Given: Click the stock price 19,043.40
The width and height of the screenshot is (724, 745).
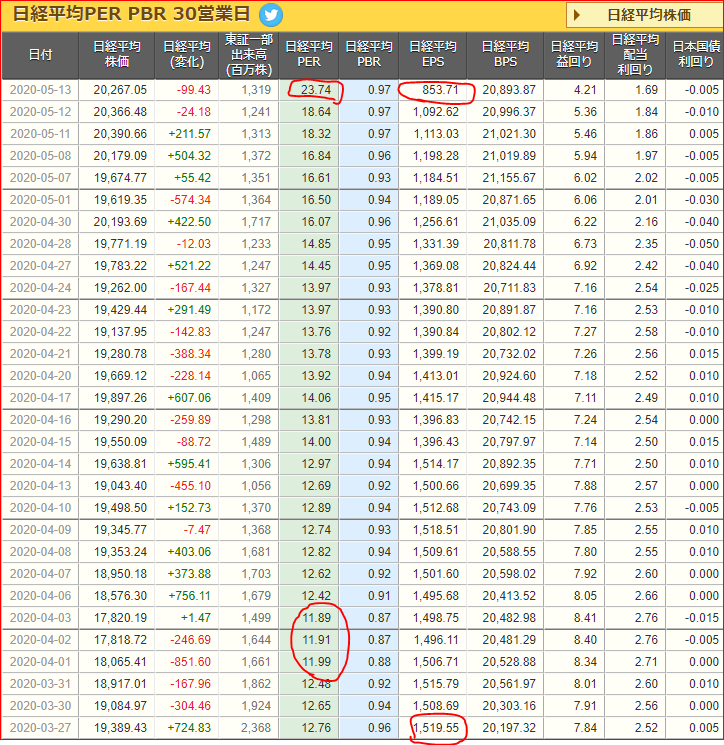Looking at the screenshot, I should (x=120, y=486).
